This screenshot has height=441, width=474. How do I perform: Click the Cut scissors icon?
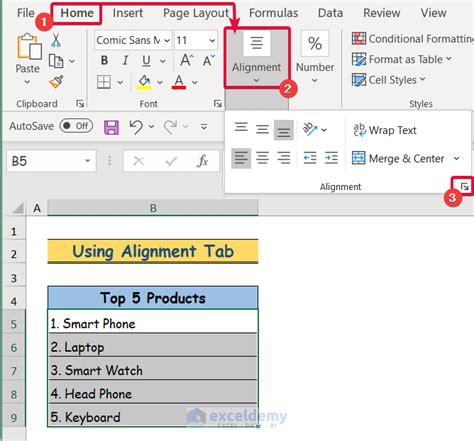(56, 40)
